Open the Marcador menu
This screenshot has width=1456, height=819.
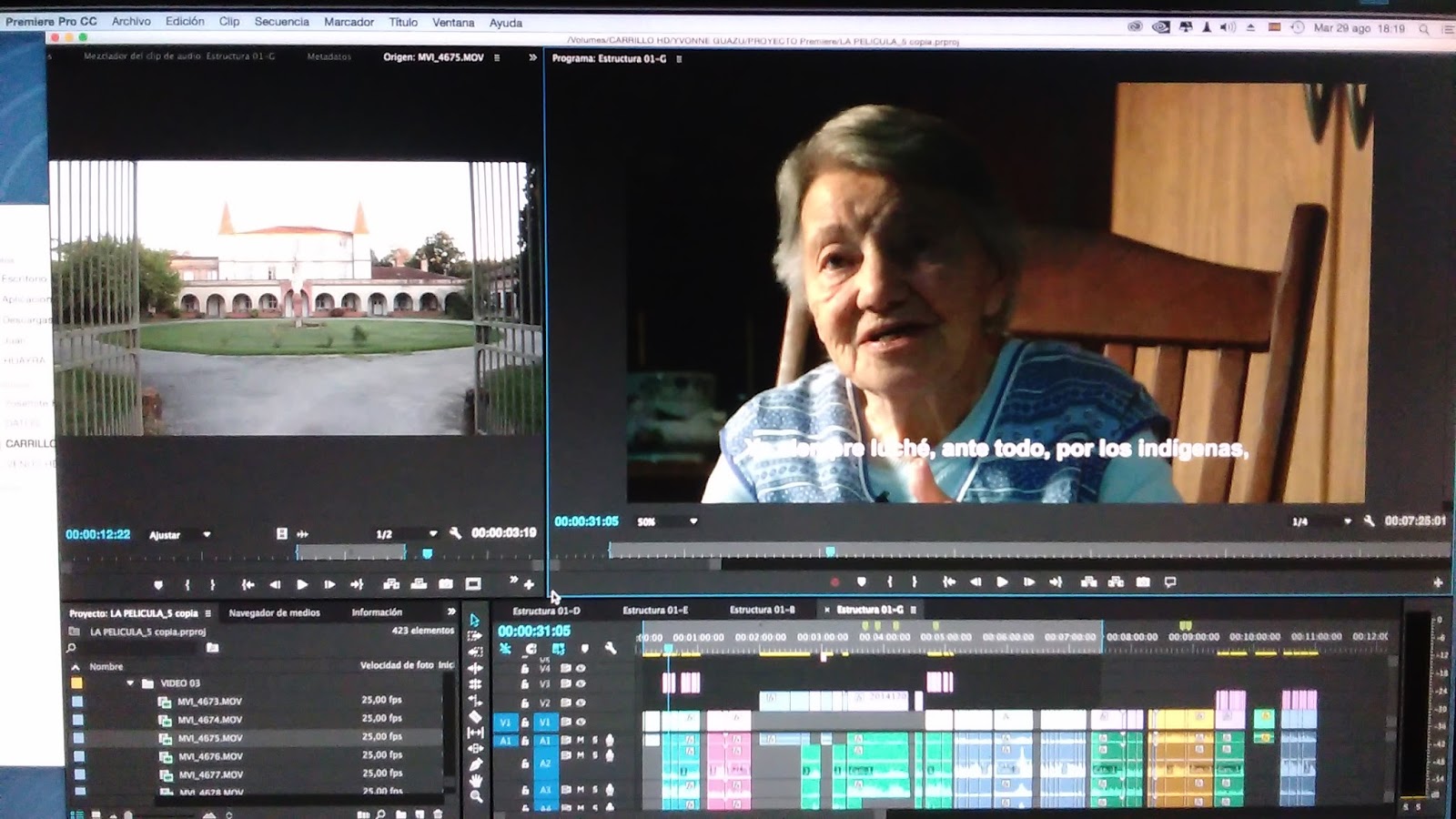349,22
